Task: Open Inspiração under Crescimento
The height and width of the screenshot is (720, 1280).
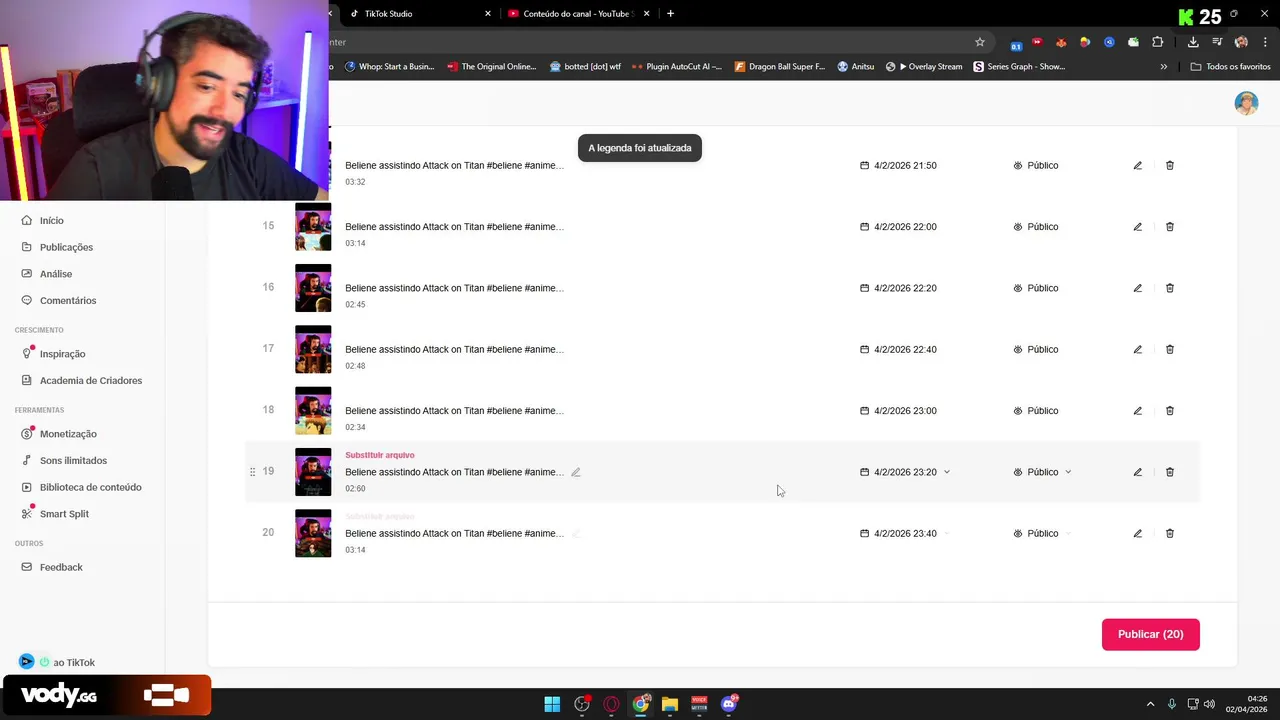Action: (x=53, y=354)
